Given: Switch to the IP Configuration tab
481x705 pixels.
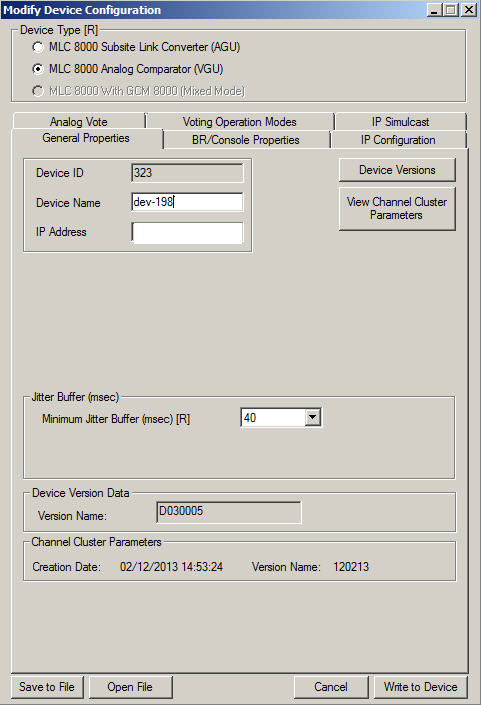Looking at the screenshot, I should tap(398, 140).
